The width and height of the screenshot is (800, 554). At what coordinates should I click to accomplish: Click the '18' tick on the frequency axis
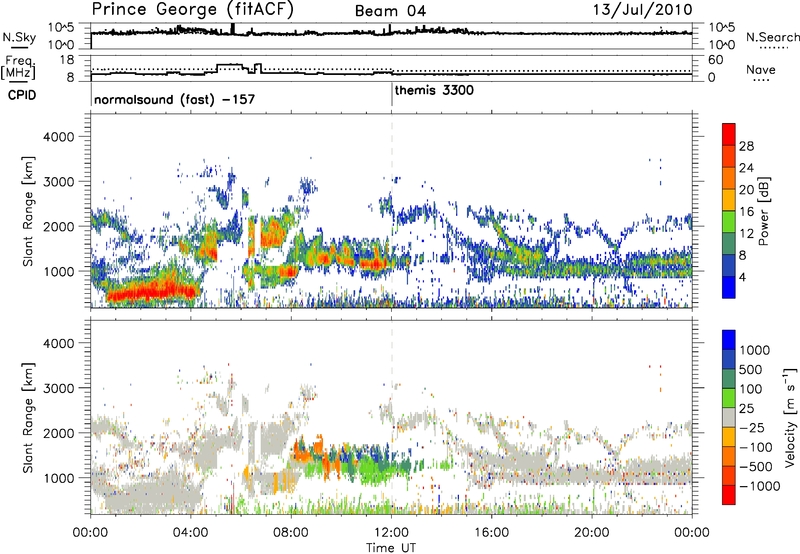point(66,60)
